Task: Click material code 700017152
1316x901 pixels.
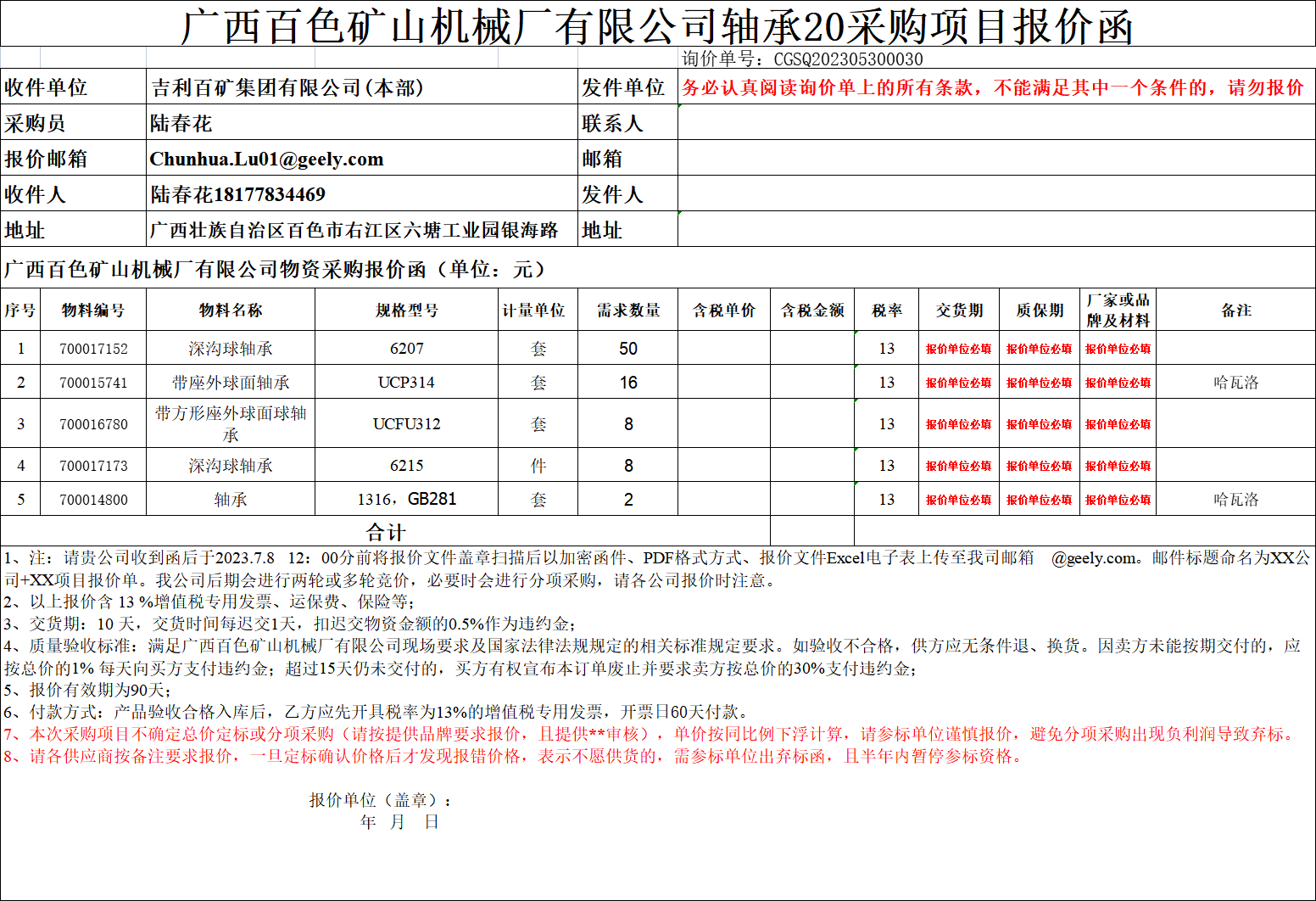Action: [x=93, y=349]
